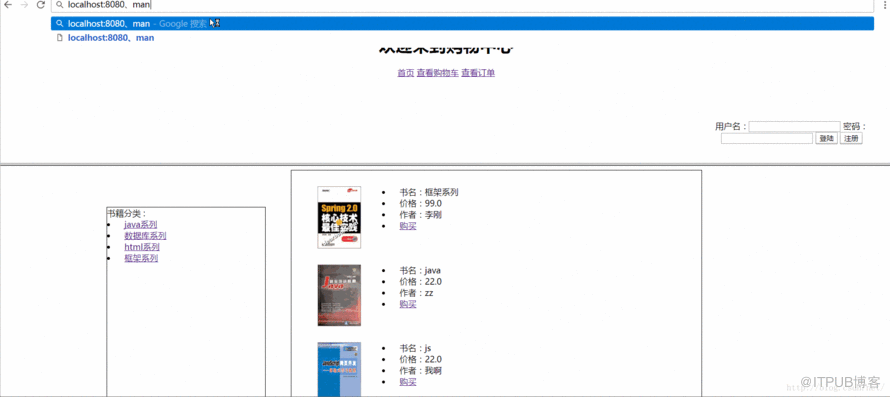Click the search icon in address bar
The image size is (890, 397).
point(59,5)
